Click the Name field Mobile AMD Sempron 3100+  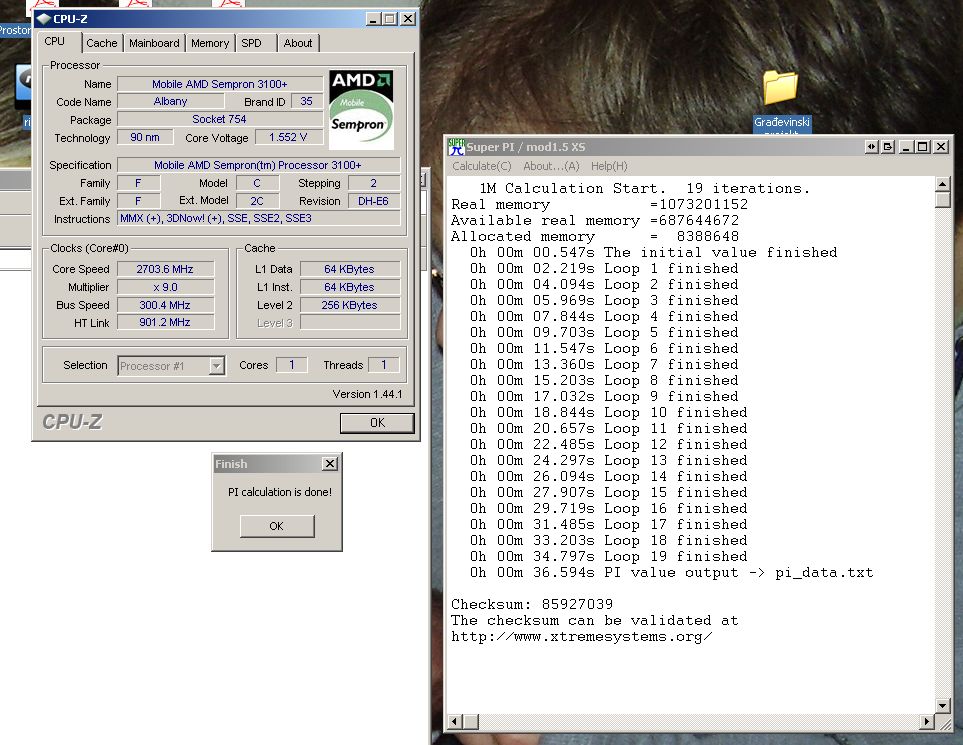(220, 84)
